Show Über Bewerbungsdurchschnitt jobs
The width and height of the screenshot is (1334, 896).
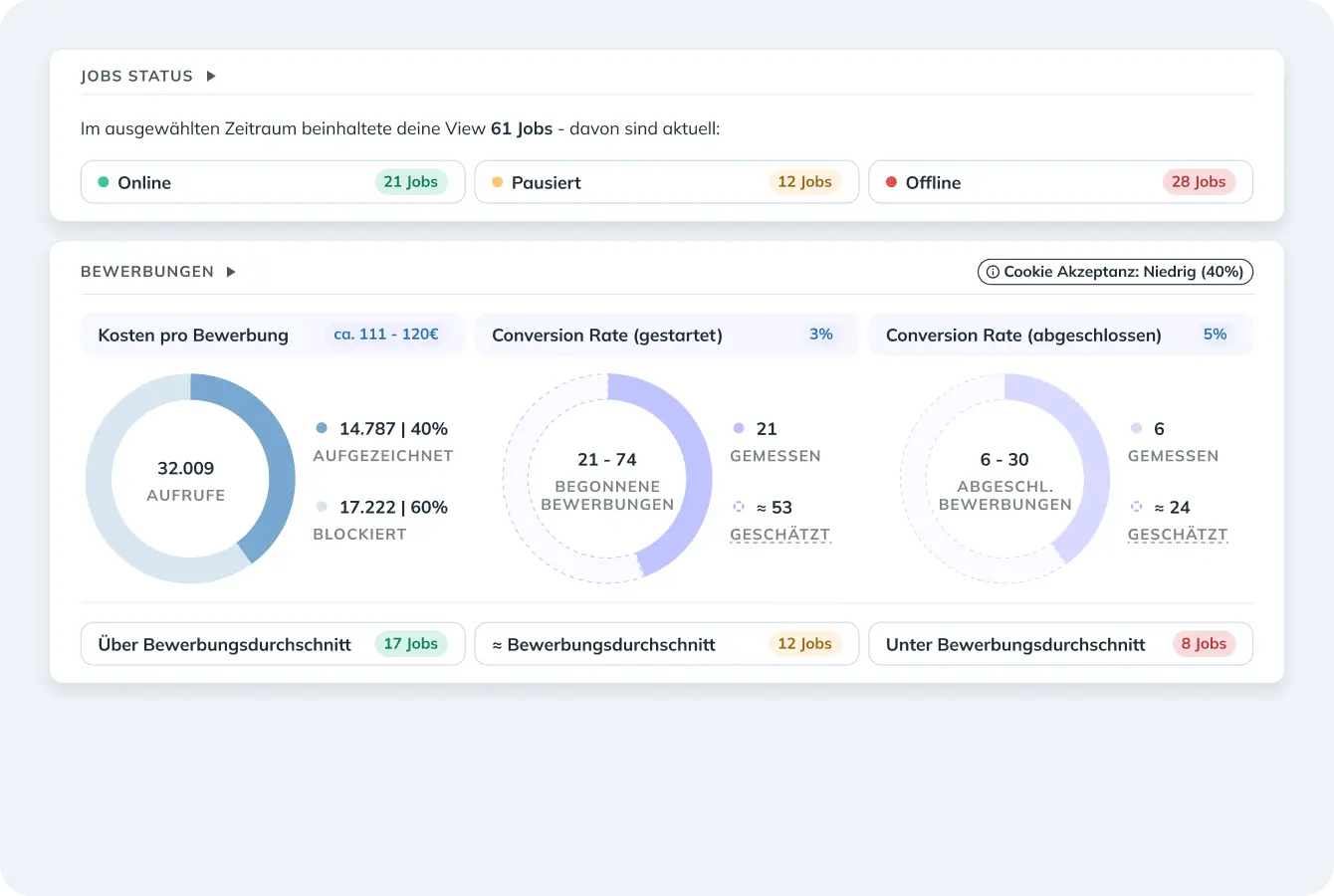[272, 644]
